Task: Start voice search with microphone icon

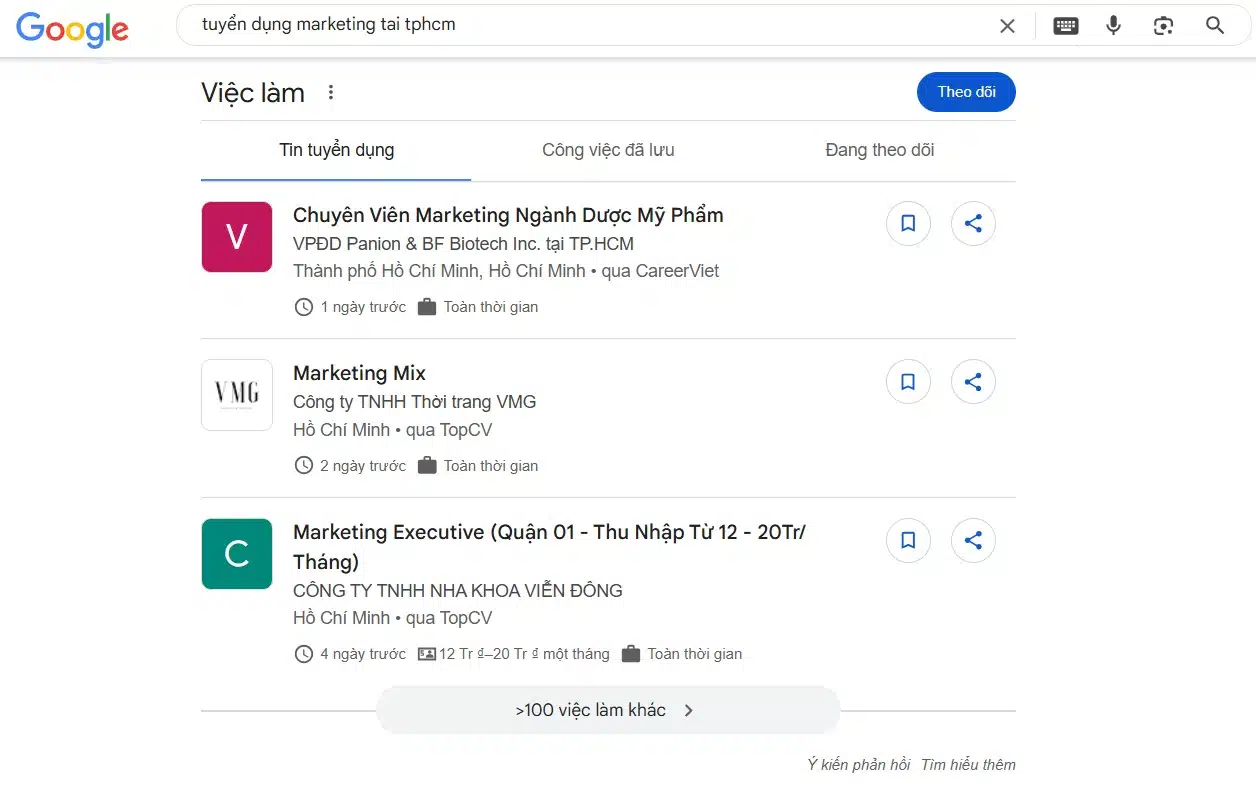Action: pos(1113,26)
